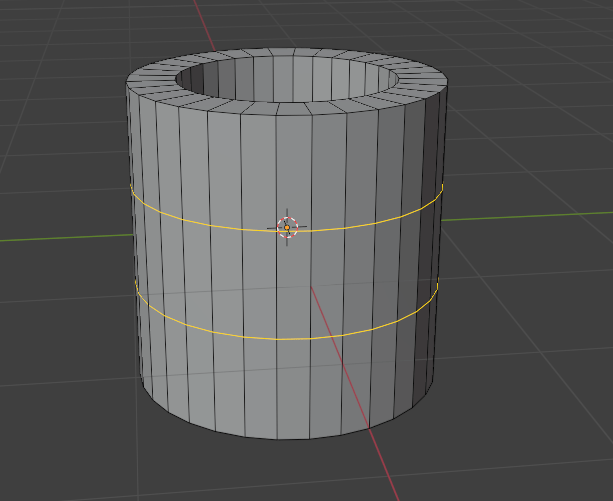Viewport: 613px width, 501px height.
Task: Click the 3D cursor on the cylinder
Action: coord(287,227)
